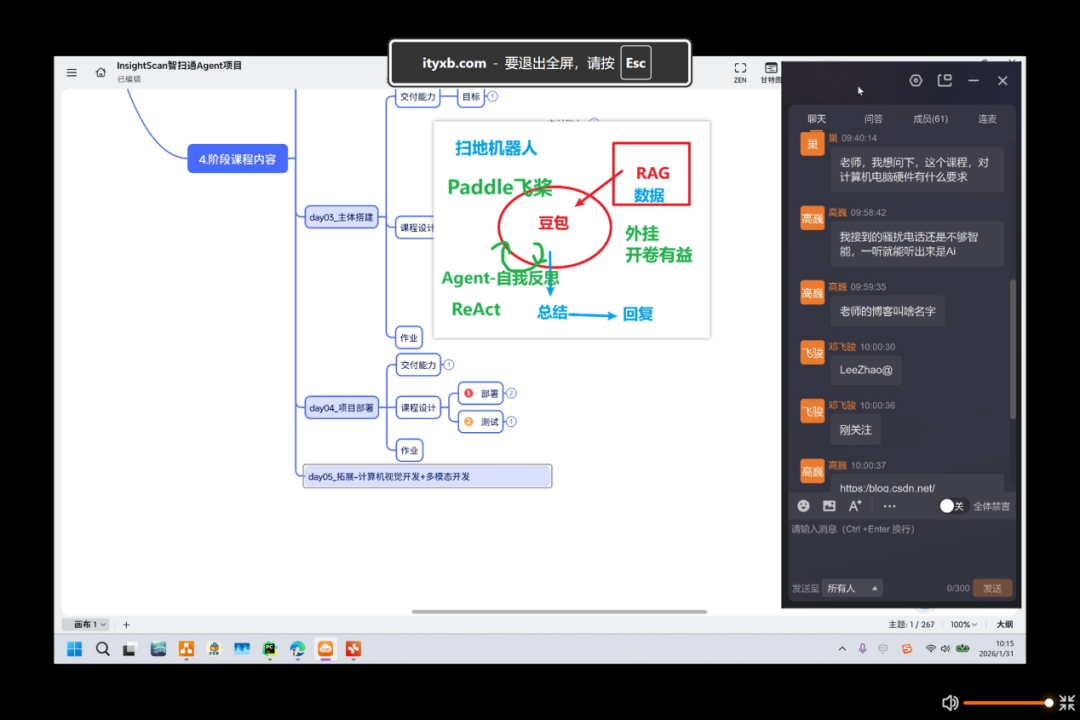The image size is (1080, 720).
Task: Click the 大纲 outline button
Action: 1004,624
